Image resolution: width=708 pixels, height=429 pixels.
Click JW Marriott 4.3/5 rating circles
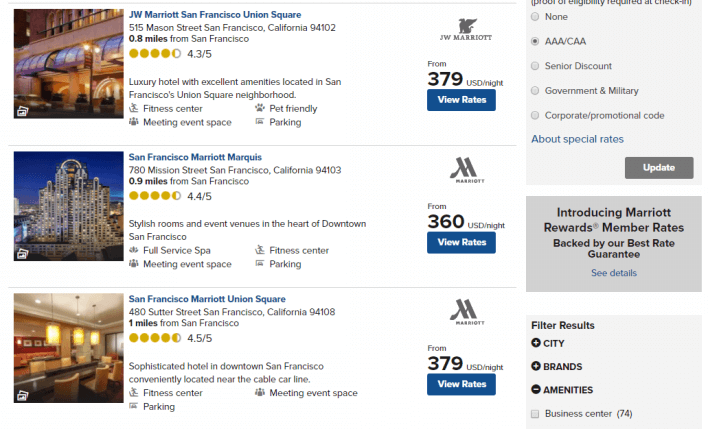(155, 54)
